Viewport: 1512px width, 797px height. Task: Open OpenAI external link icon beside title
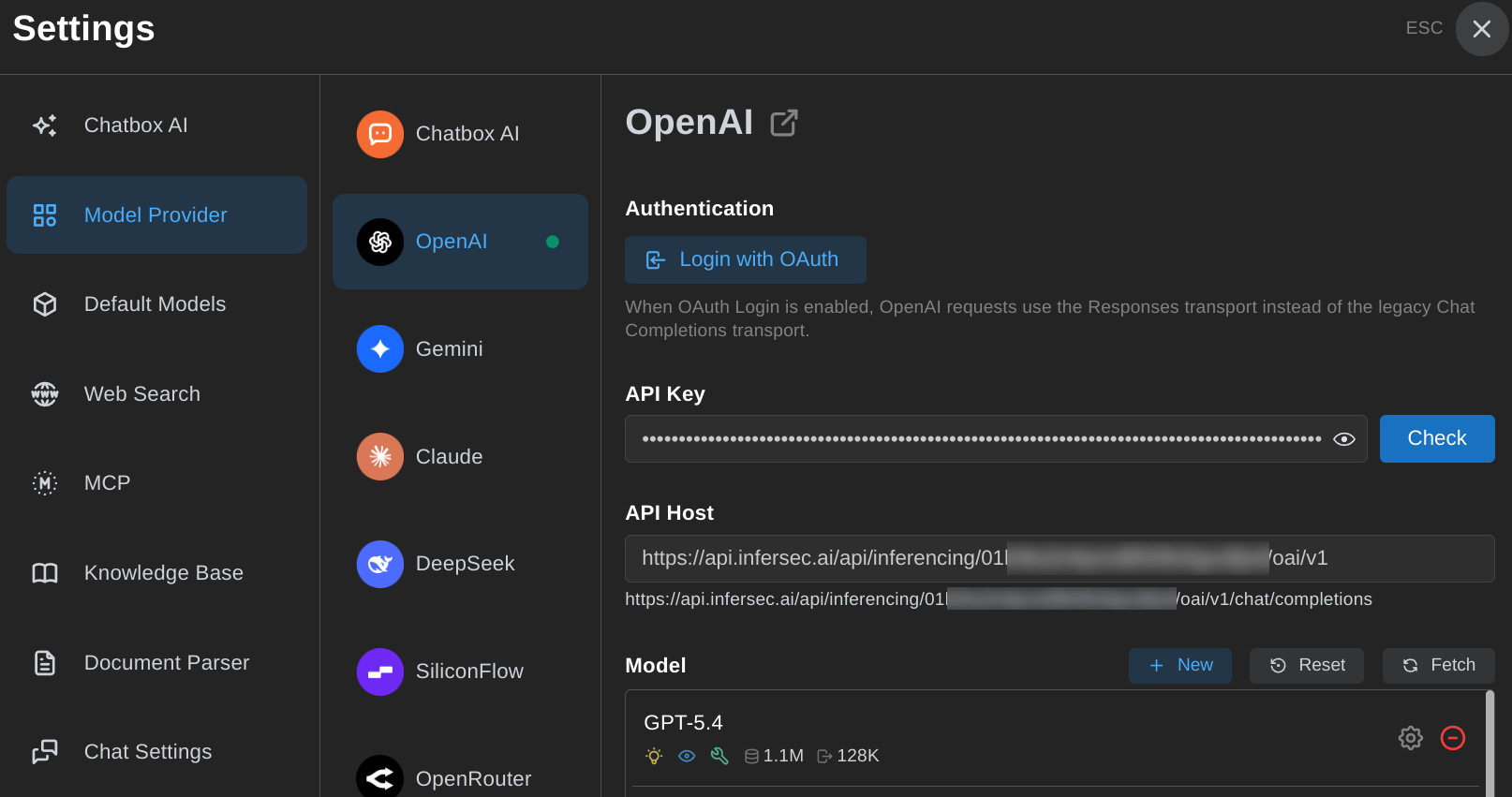pos(784,123)
